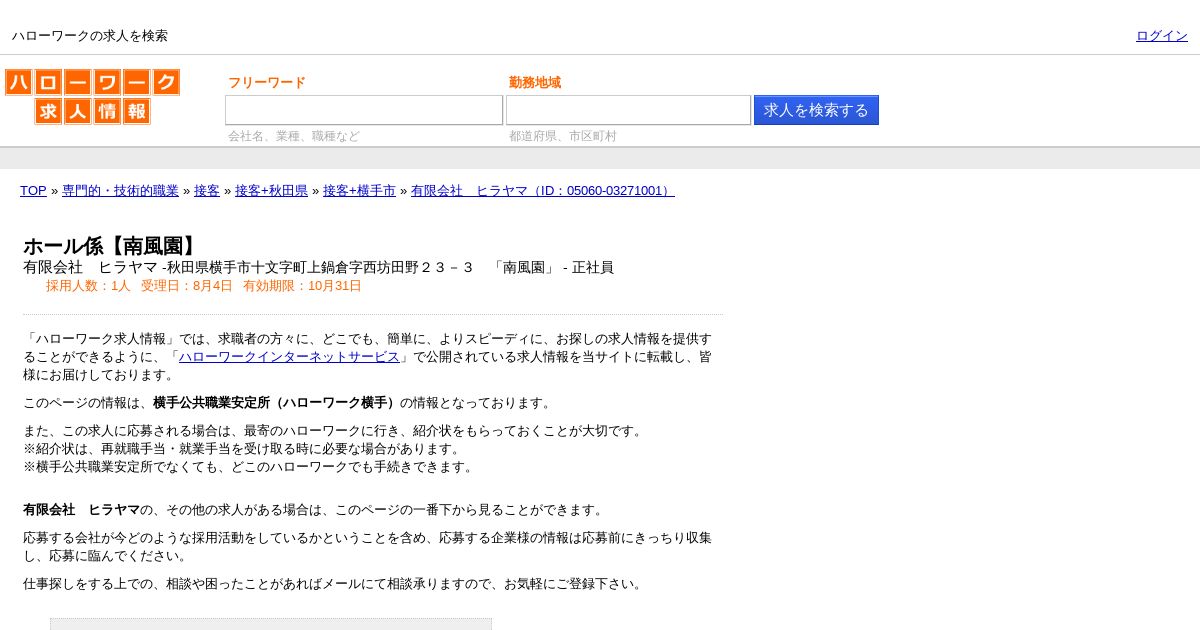Click the 会社名、業種、職種など hint text

point(293,136)
